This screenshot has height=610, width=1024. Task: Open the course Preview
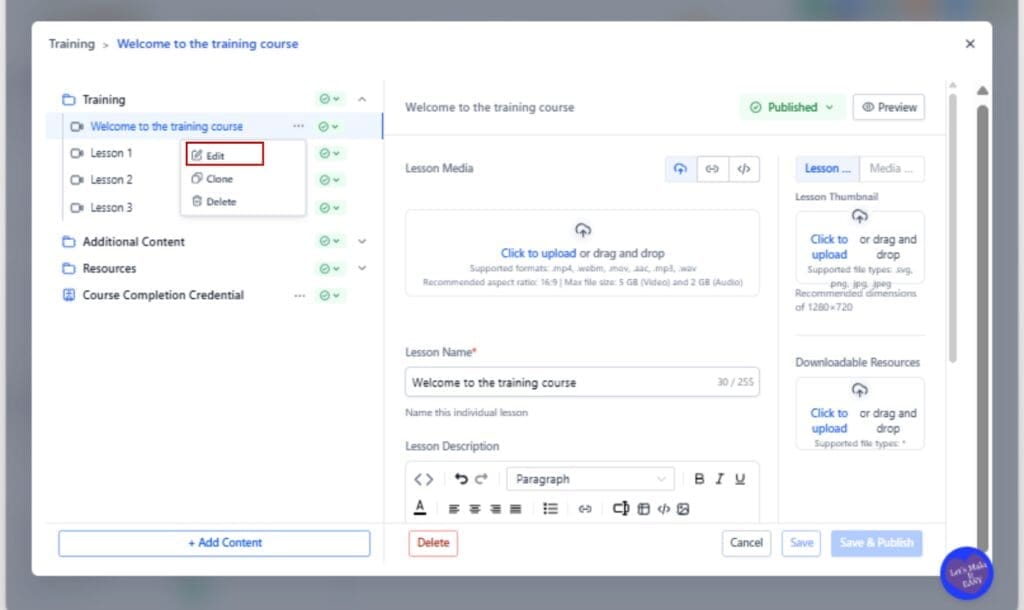pos(888,107)
